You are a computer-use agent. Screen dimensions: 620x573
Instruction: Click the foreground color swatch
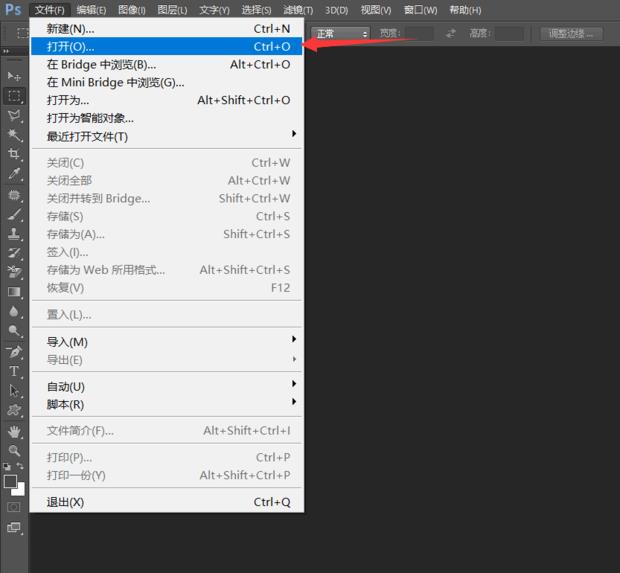(x=10, y=482)
